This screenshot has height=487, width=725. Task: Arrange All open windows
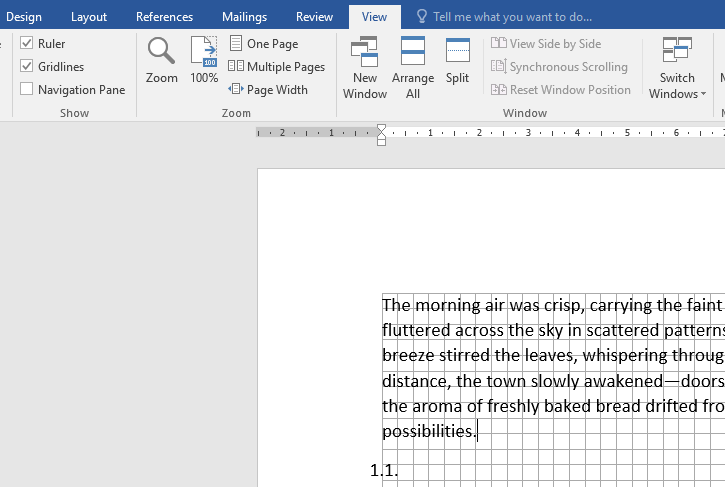[413, 68]
